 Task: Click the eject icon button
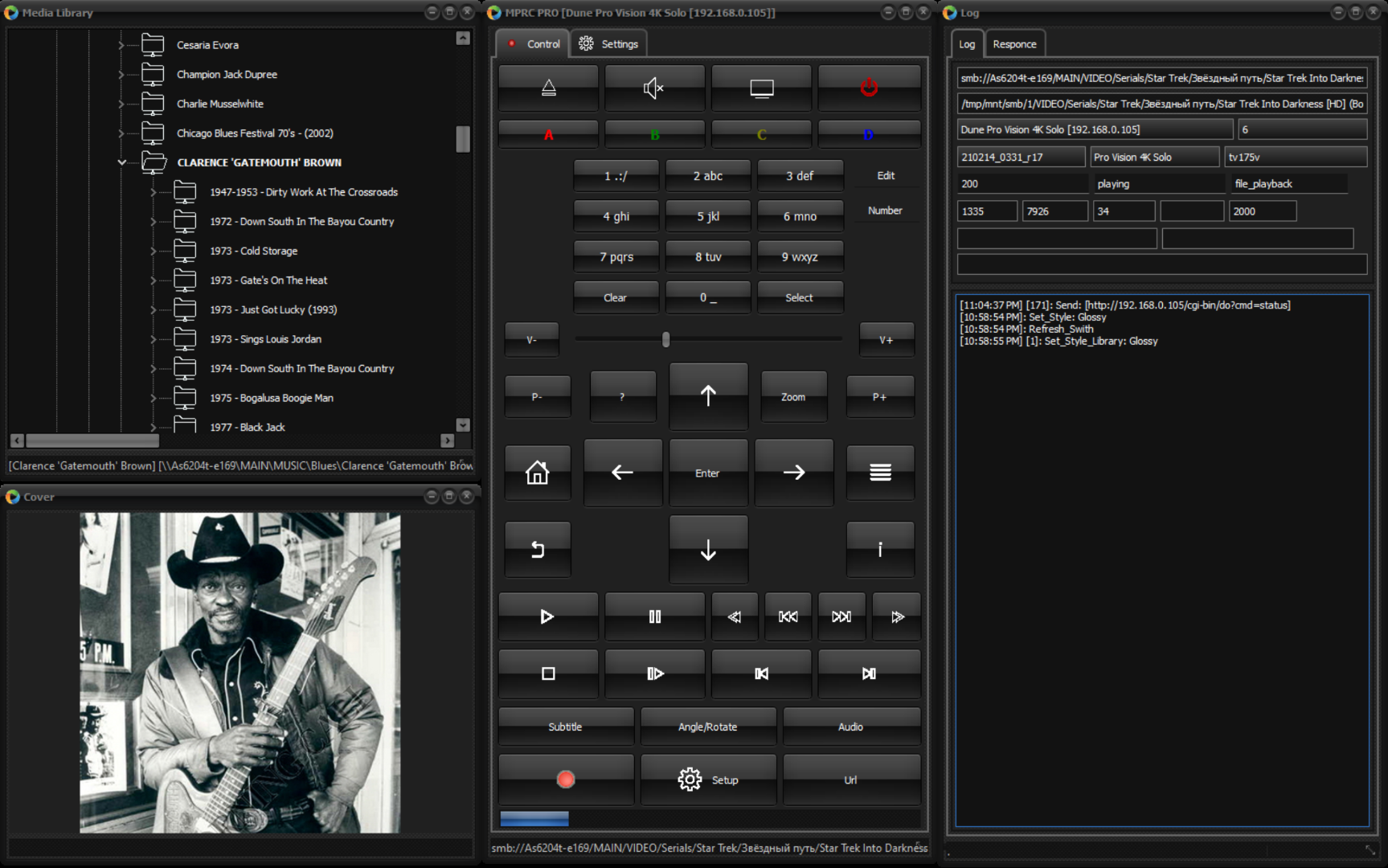(548, 88)
